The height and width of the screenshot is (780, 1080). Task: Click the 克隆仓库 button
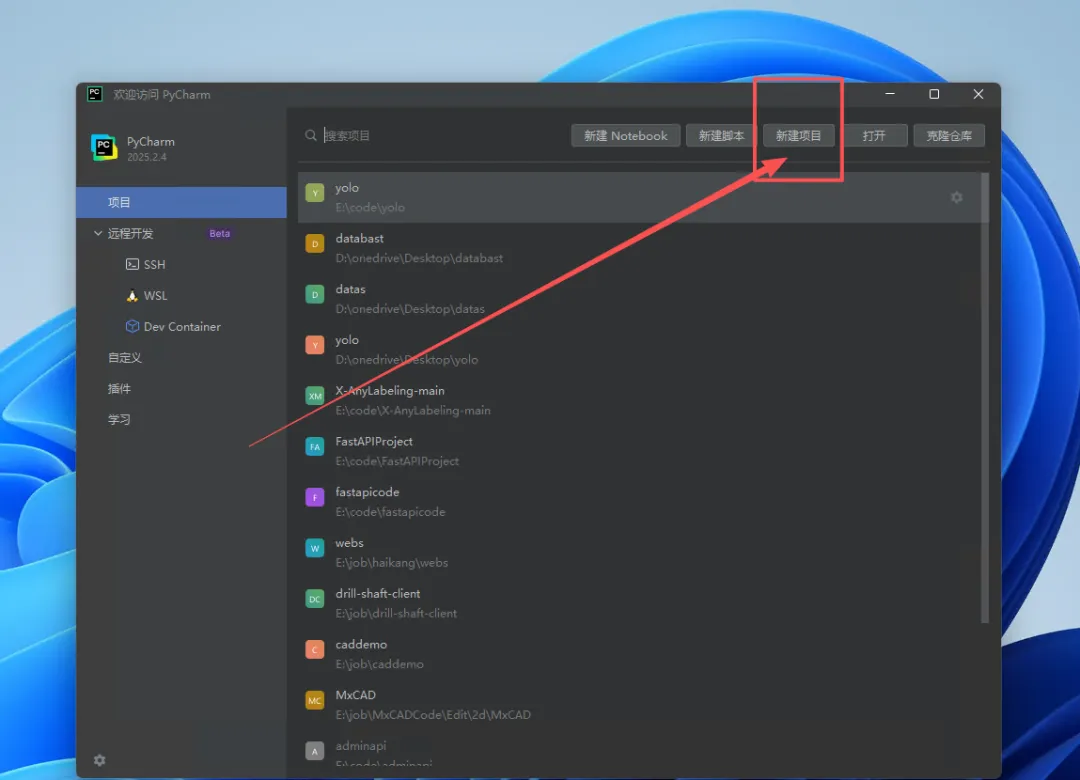pos(948,136)
